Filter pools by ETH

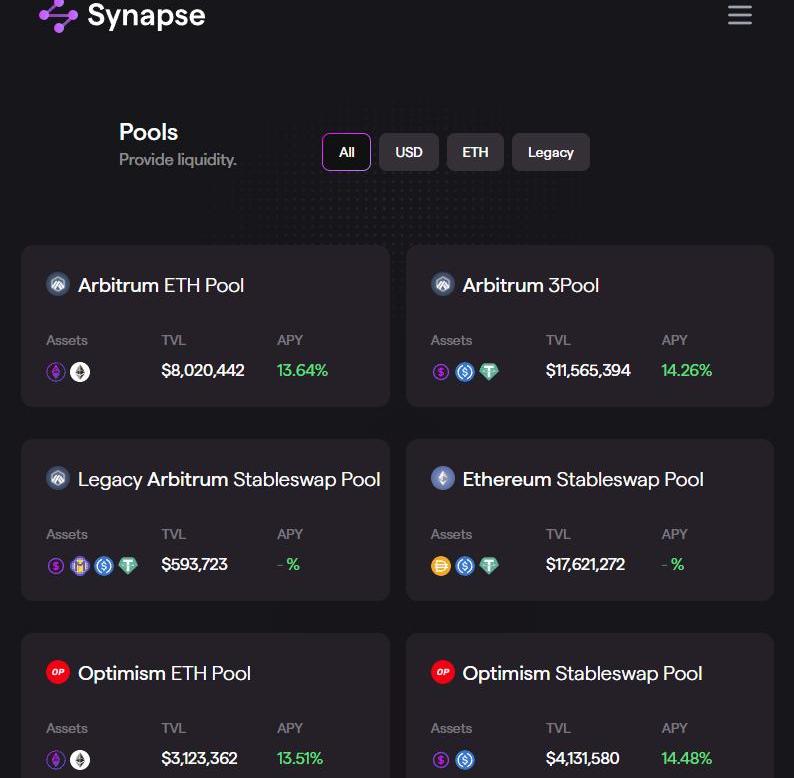coord(475,152)
